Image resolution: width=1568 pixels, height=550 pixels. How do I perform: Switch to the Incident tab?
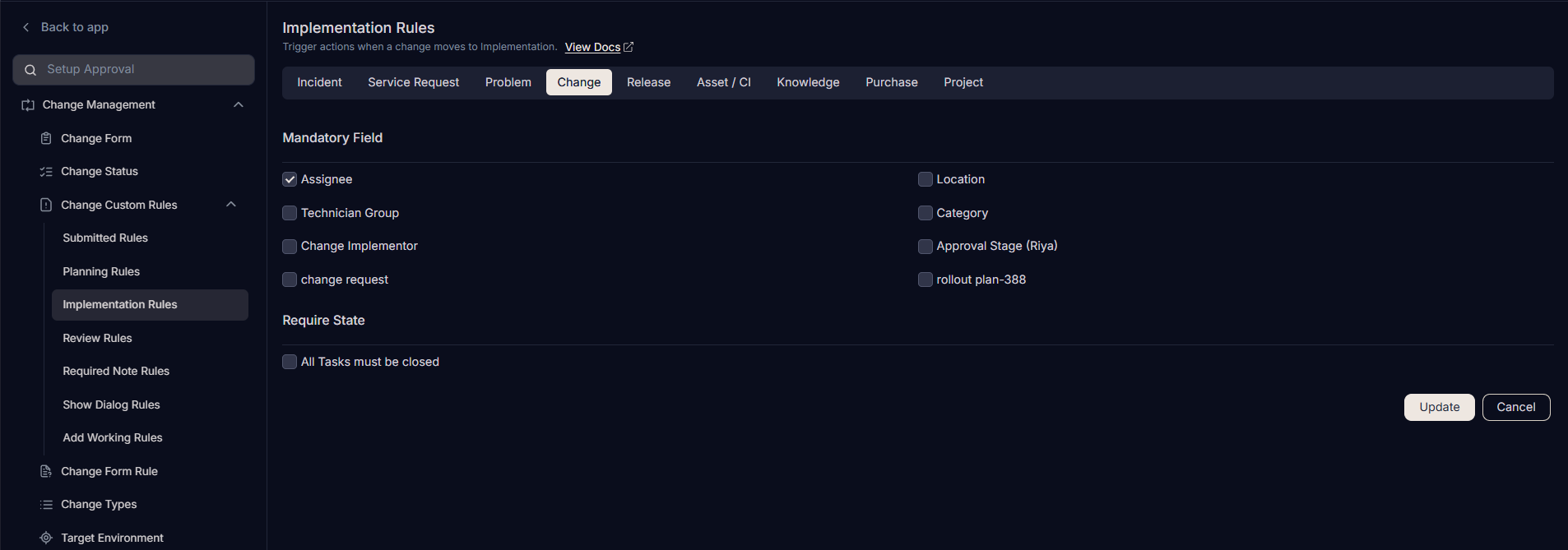pyautogui.click(x=319, y=82)
